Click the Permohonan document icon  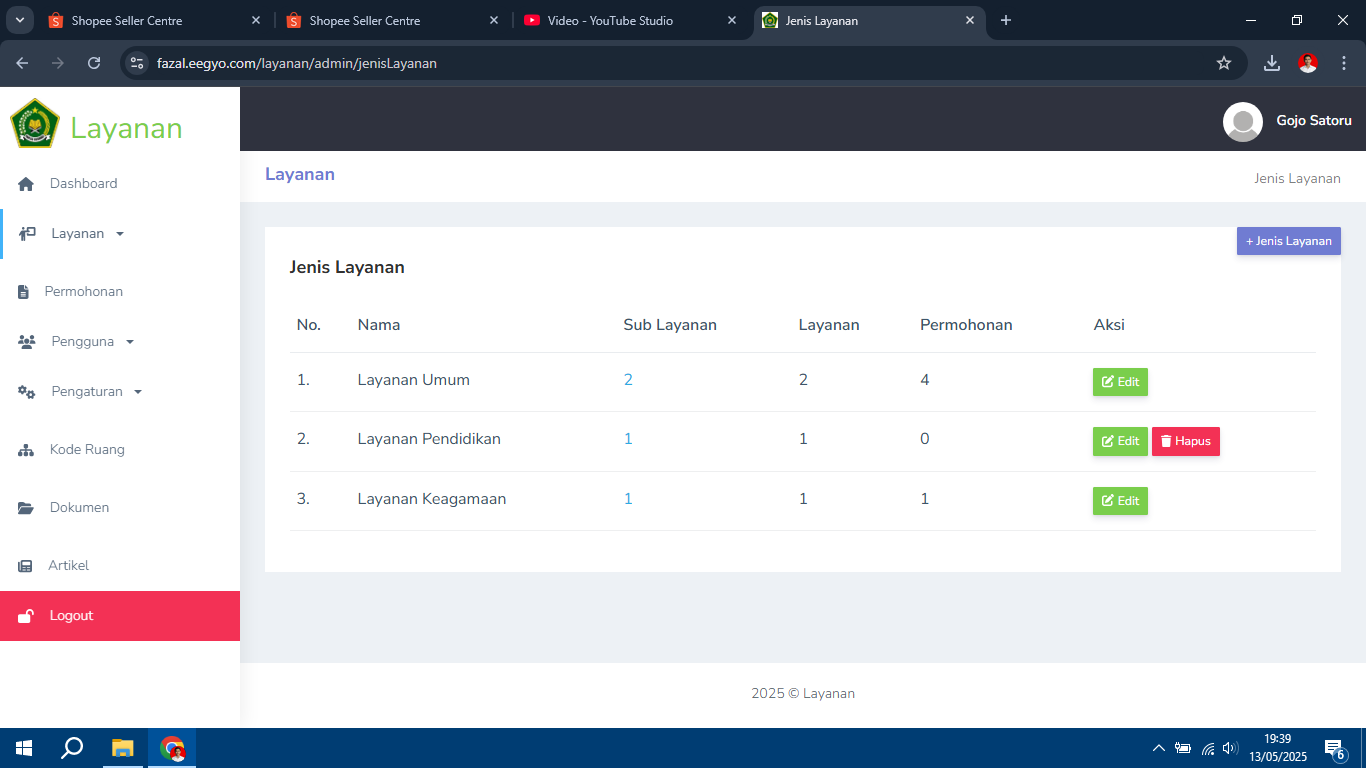point(24,292)
